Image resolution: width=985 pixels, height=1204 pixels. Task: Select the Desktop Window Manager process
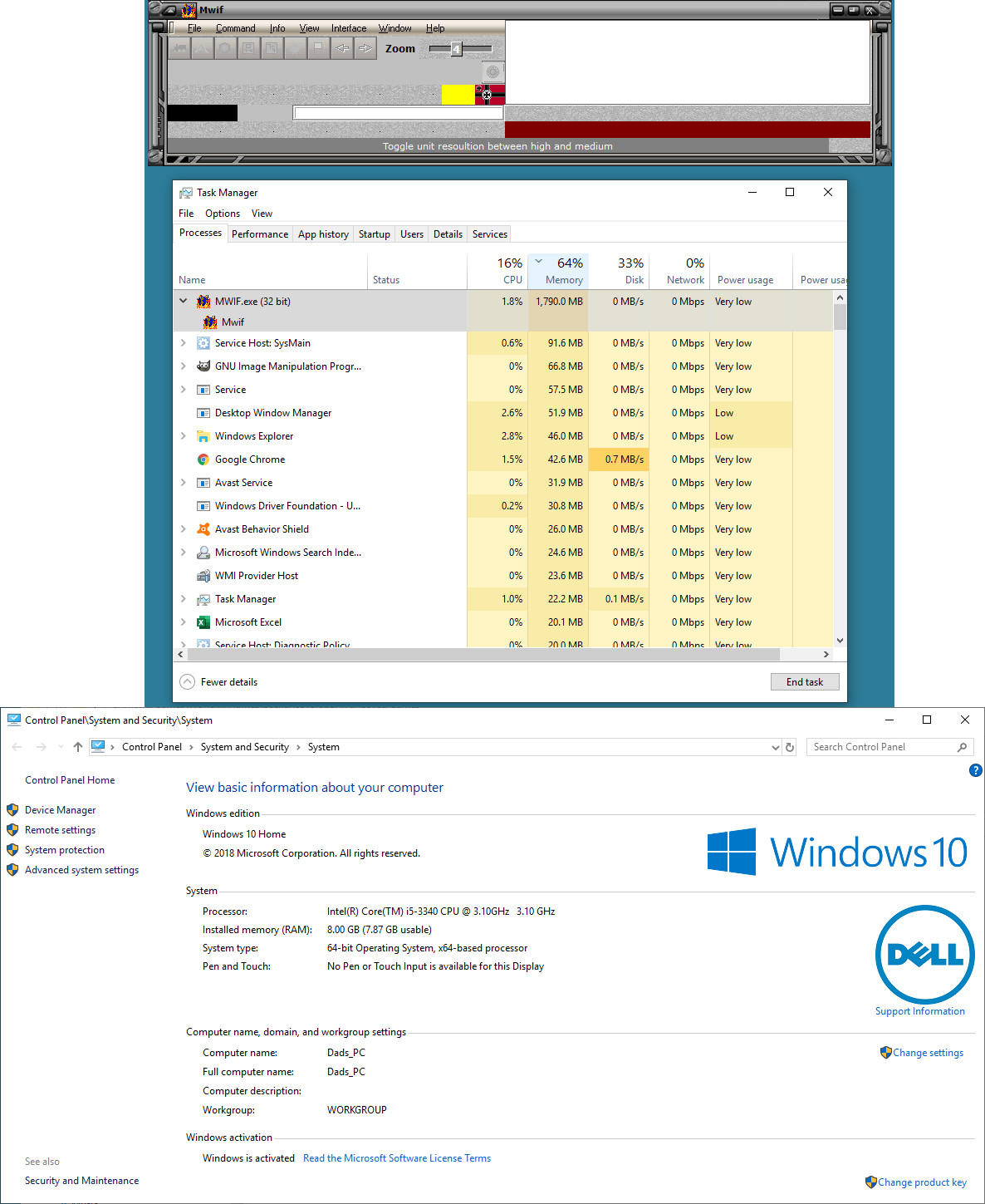[503, 413]
